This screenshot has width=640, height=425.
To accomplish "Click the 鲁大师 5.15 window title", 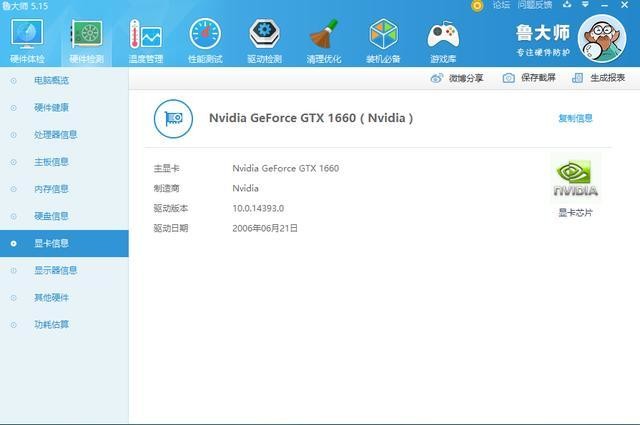I will pos(24,6).
